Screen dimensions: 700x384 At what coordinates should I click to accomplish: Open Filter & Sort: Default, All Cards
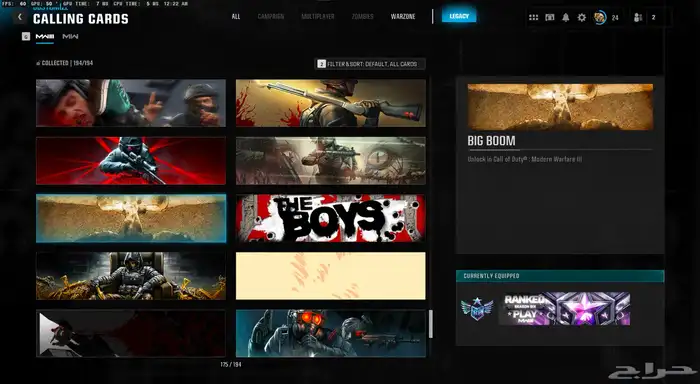[x=370, y=64]
